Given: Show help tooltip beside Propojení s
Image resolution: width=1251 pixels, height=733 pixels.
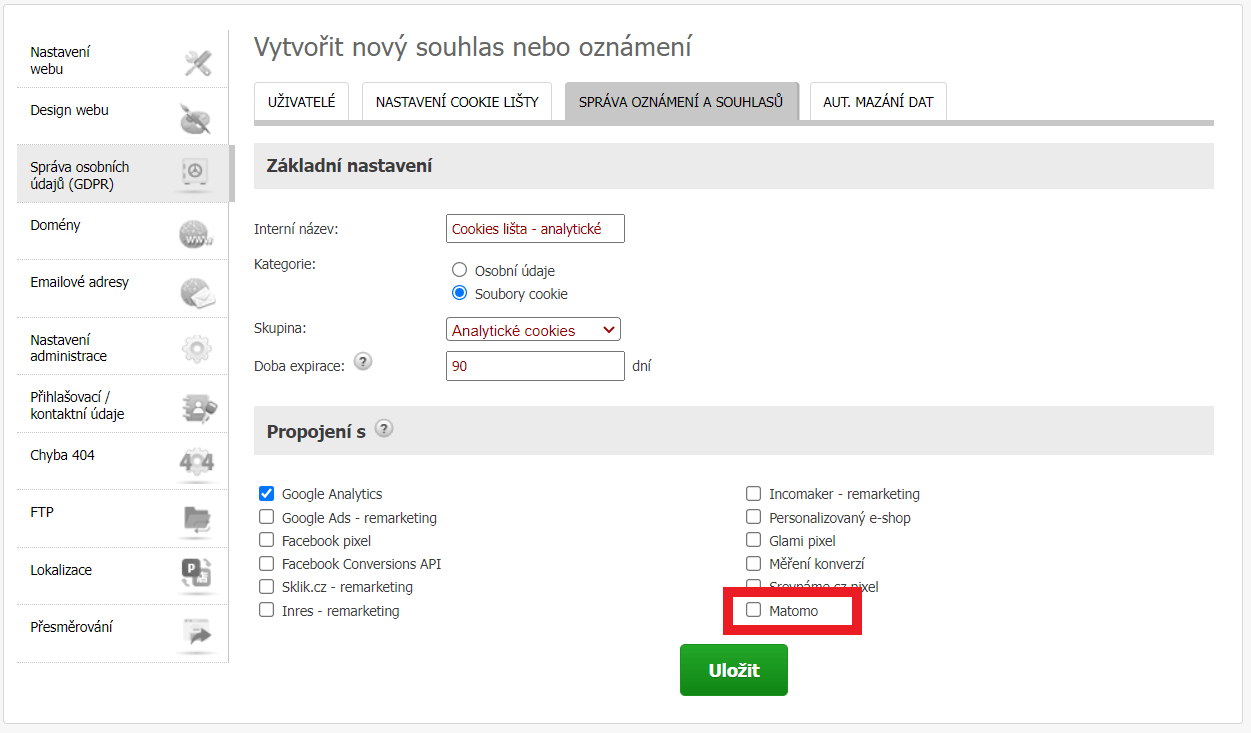Looking at the screenshot, I should (x=384, y=429).
